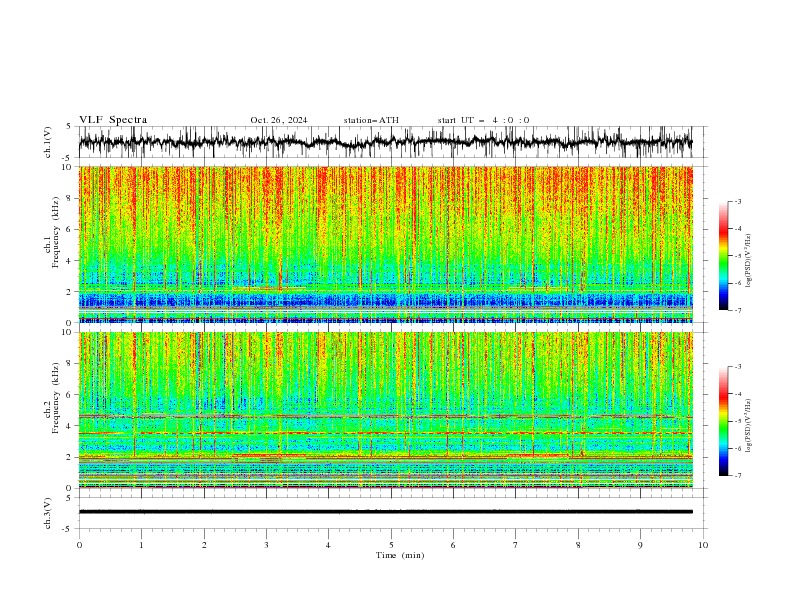Select the date label "Oct. 26, 2024"

[x=279, y=120]
